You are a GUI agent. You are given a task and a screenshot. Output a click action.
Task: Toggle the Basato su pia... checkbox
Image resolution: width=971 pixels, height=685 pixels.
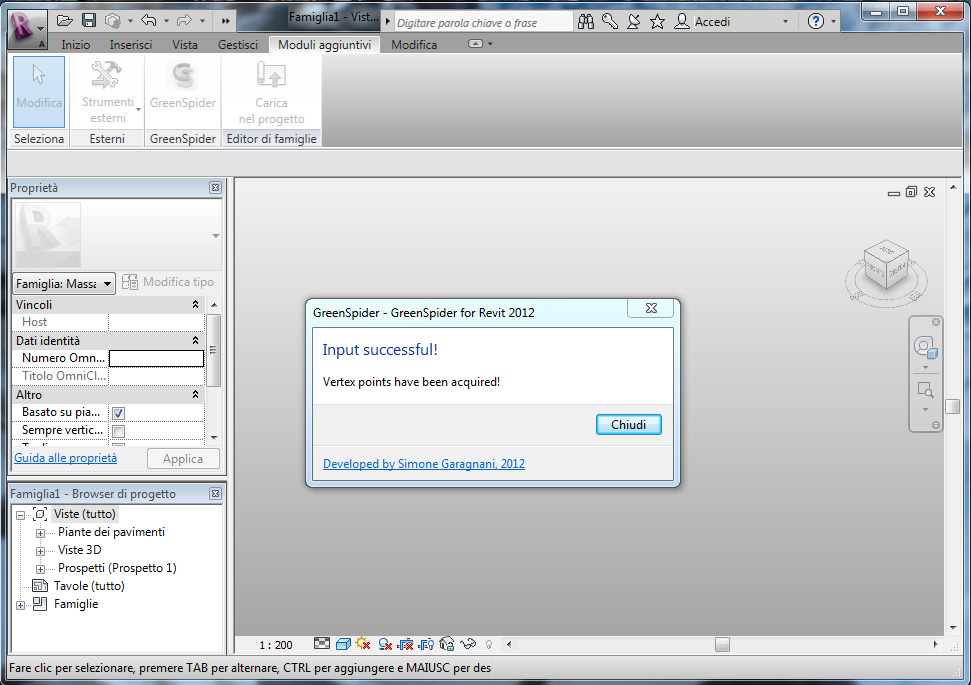pos(119,413)
